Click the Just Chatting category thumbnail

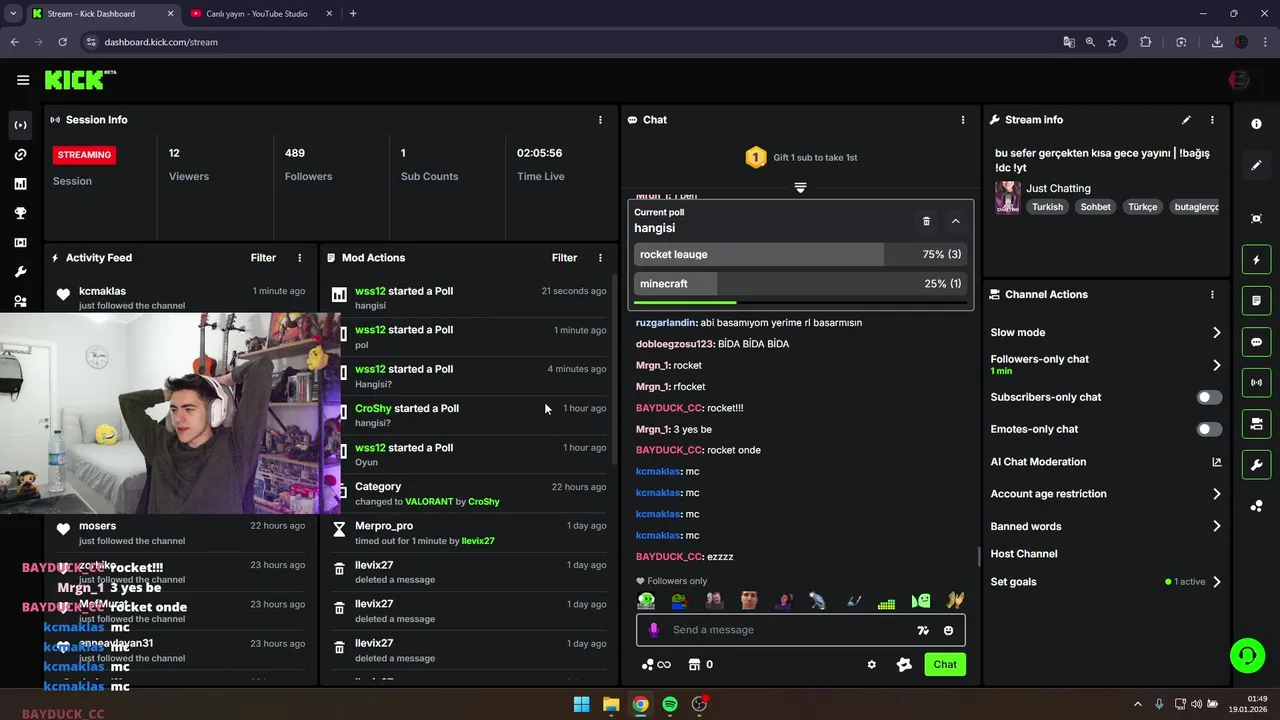coord(1007,197)
